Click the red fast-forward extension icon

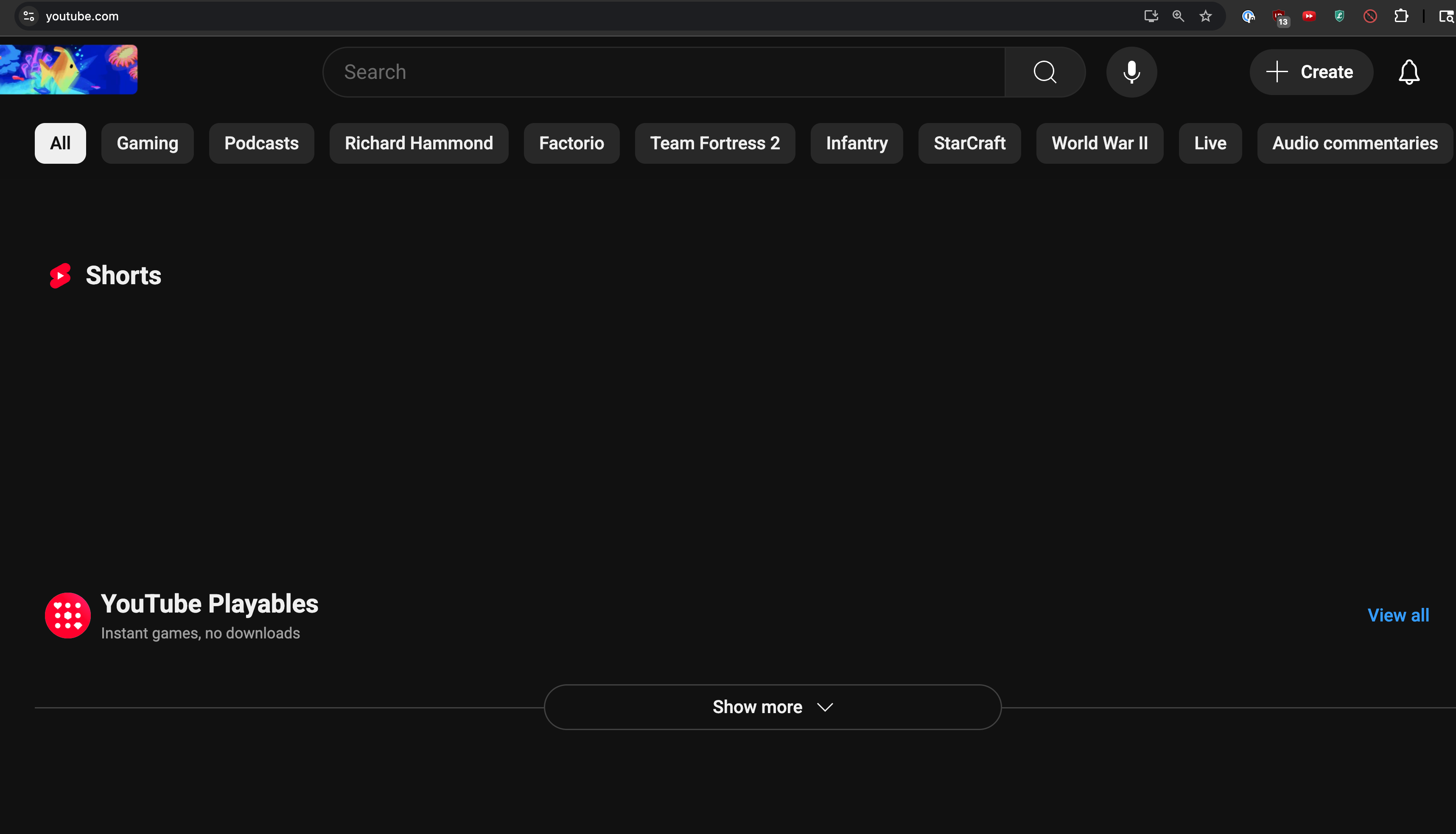[1309, 17]
